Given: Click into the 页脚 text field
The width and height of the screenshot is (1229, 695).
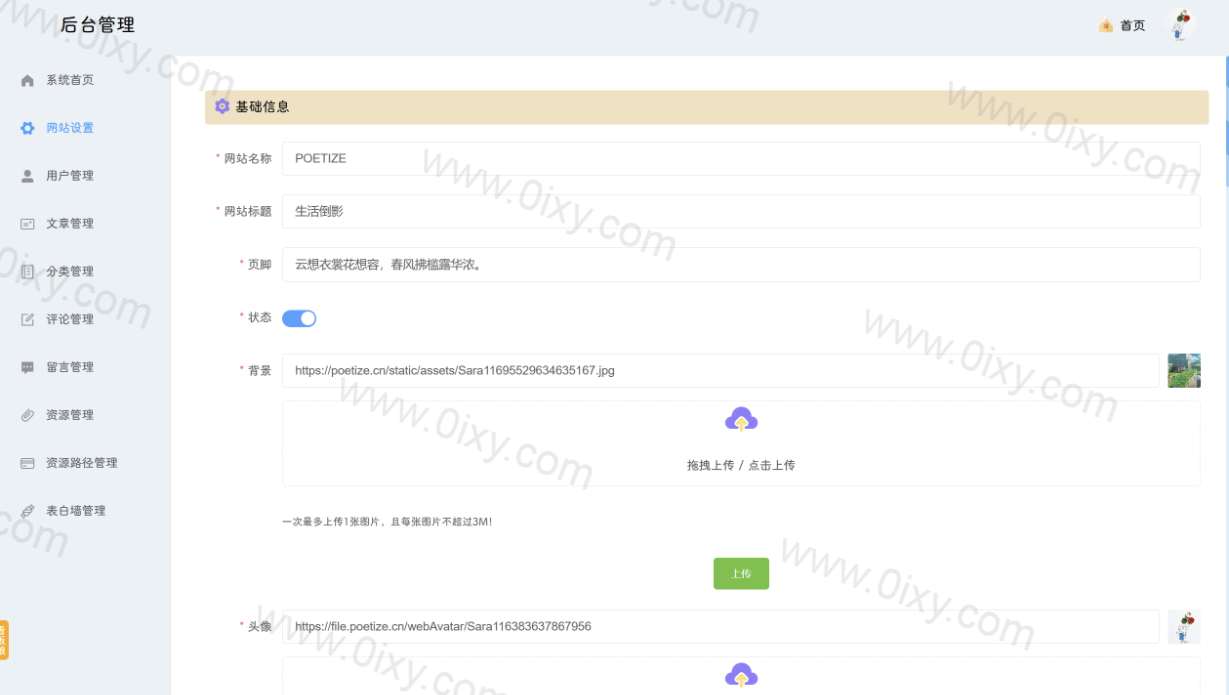Looking at the screenshot, I should pos(741,265).
